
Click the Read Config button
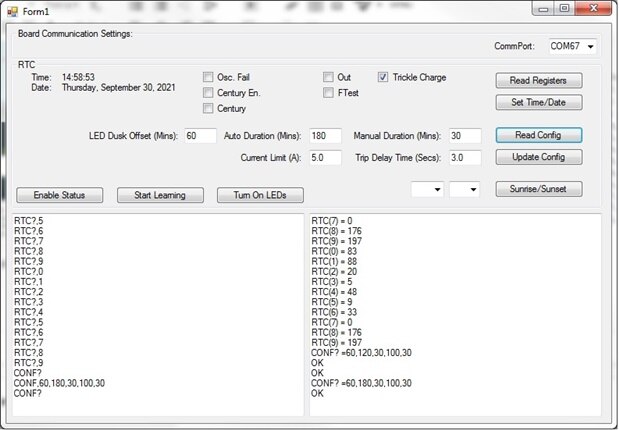click(x=538, y=135)
